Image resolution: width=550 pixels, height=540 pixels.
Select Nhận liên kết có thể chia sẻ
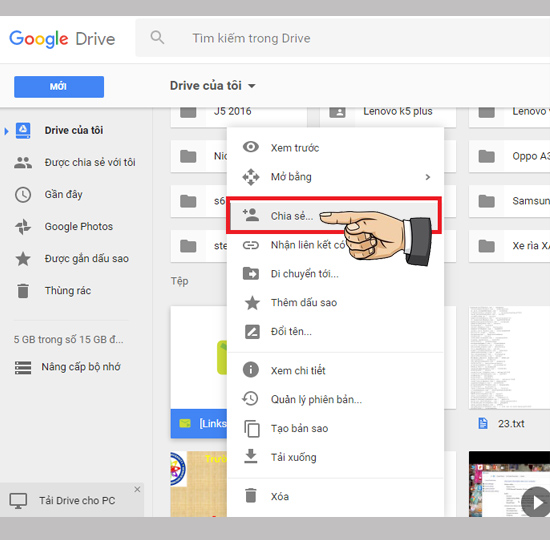pyautogui.click(x=336, y=245)
